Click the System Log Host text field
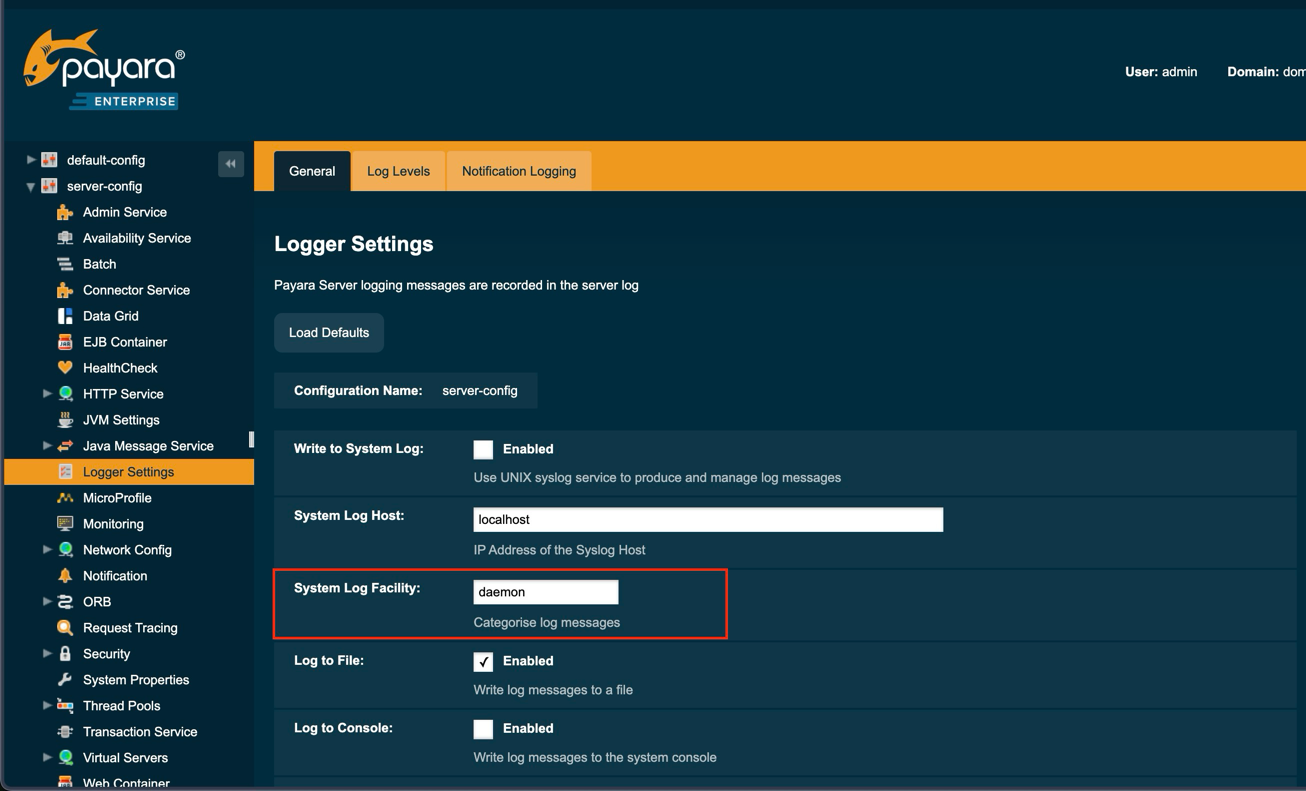The width and height of the screenshot is (1306, 791). 707,520
